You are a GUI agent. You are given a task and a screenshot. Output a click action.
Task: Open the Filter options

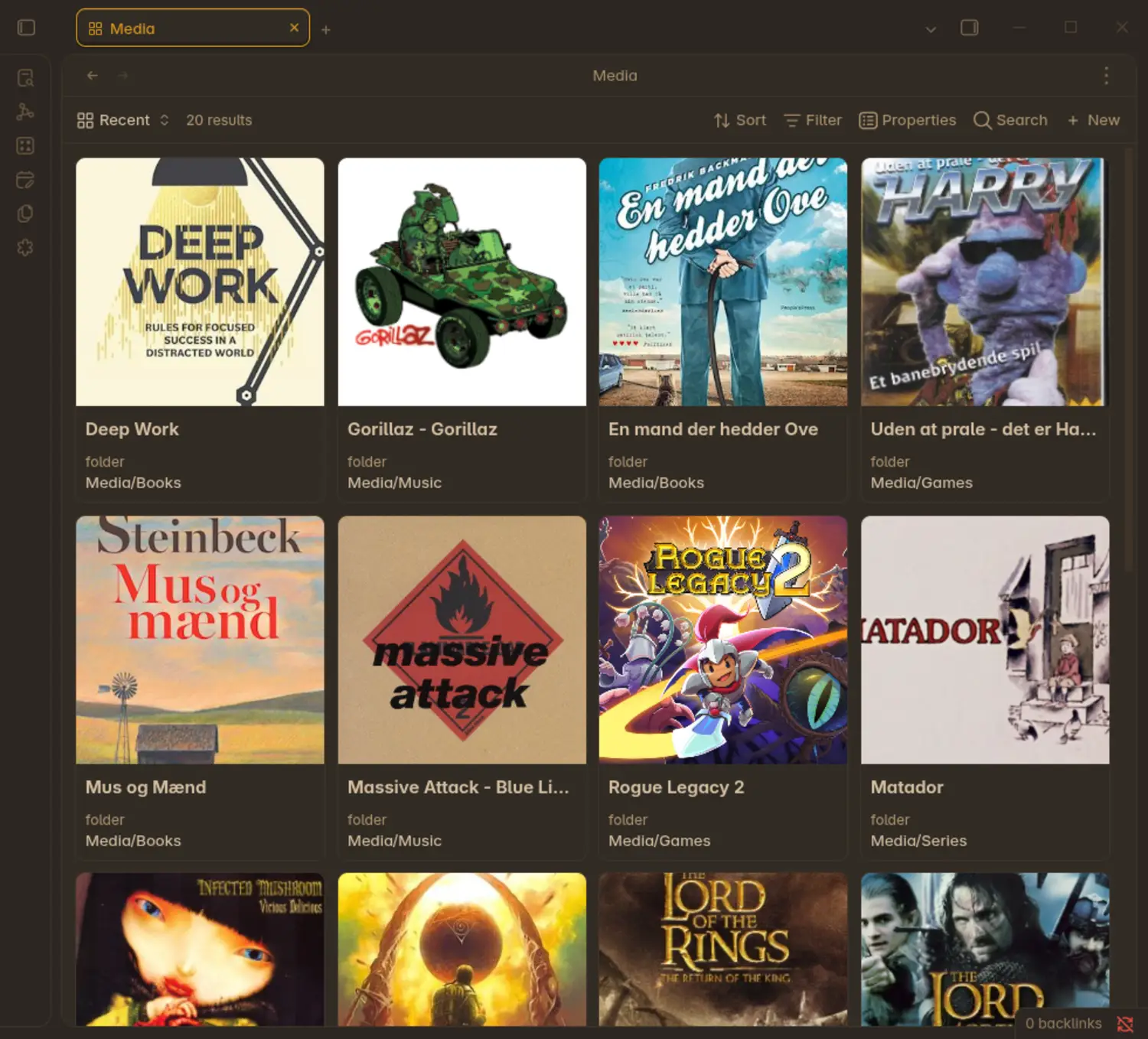coord(813,120)
